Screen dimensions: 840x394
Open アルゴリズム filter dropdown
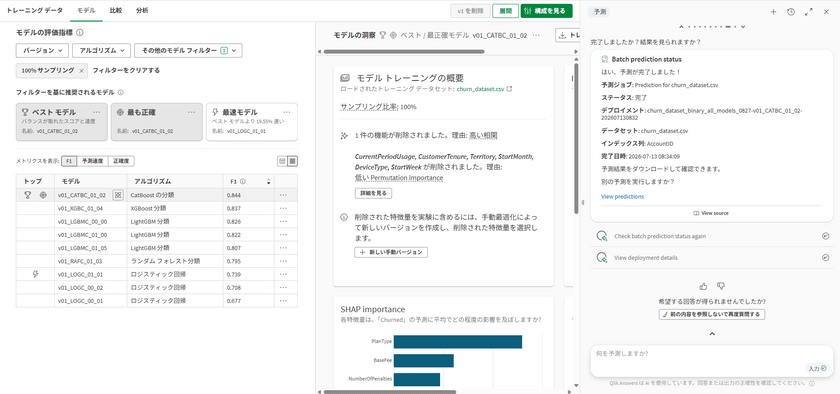(x=102, y=50)
